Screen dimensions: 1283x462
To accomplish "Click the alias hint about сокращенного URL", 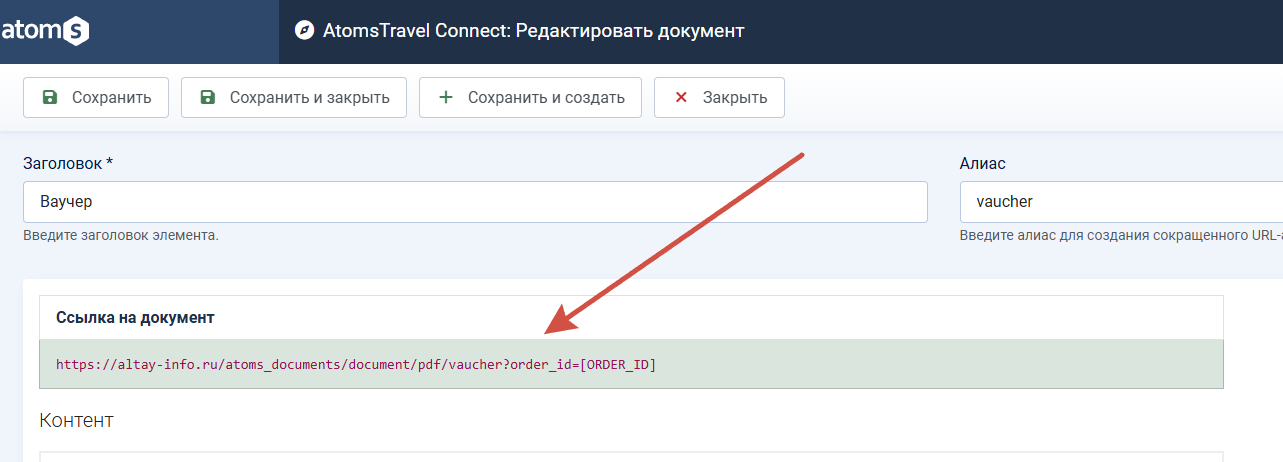I will [1121, 236].
